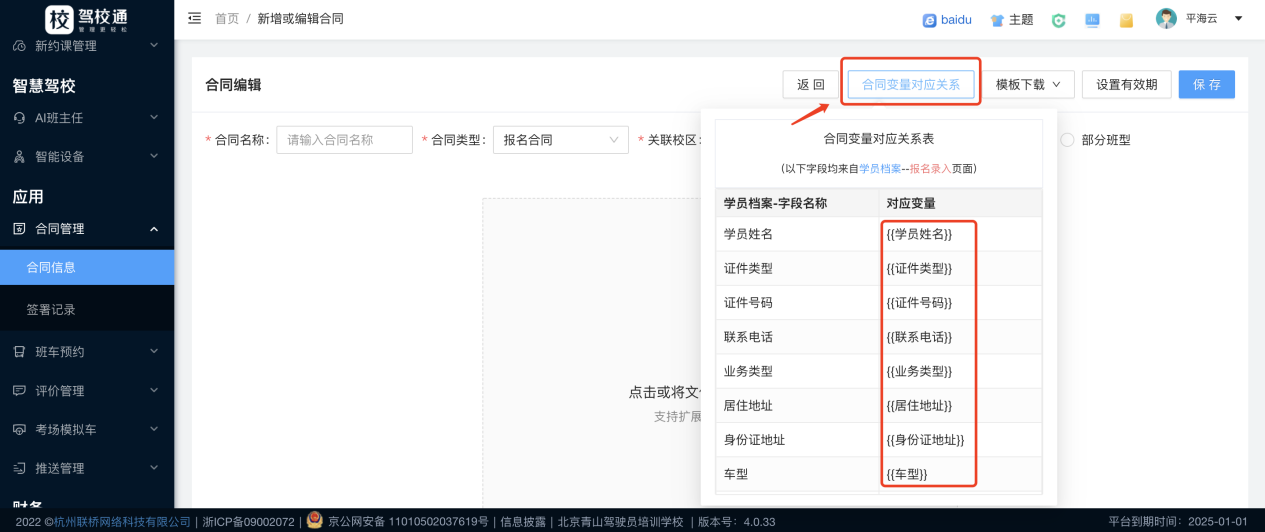Click the 智能设备 sidebar icon
Screen dimensions: 1265x532
click(19, 157)
